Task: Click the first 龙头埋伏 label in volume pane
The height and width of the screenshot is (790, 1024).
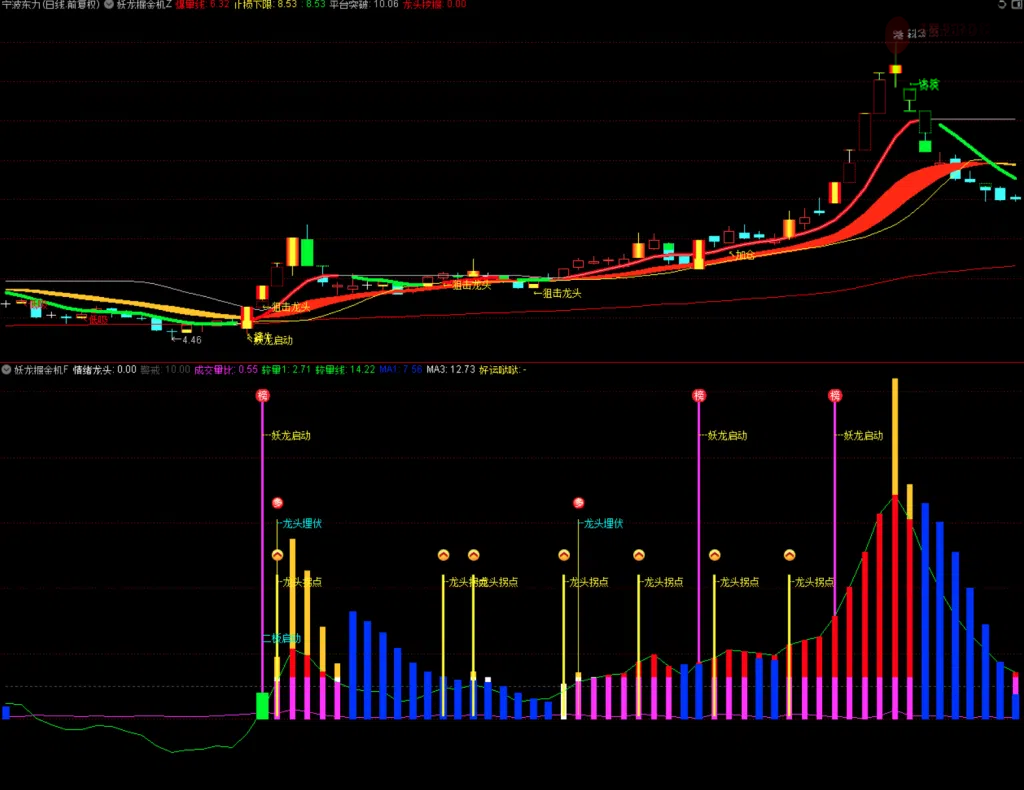Action: [302, 524]
